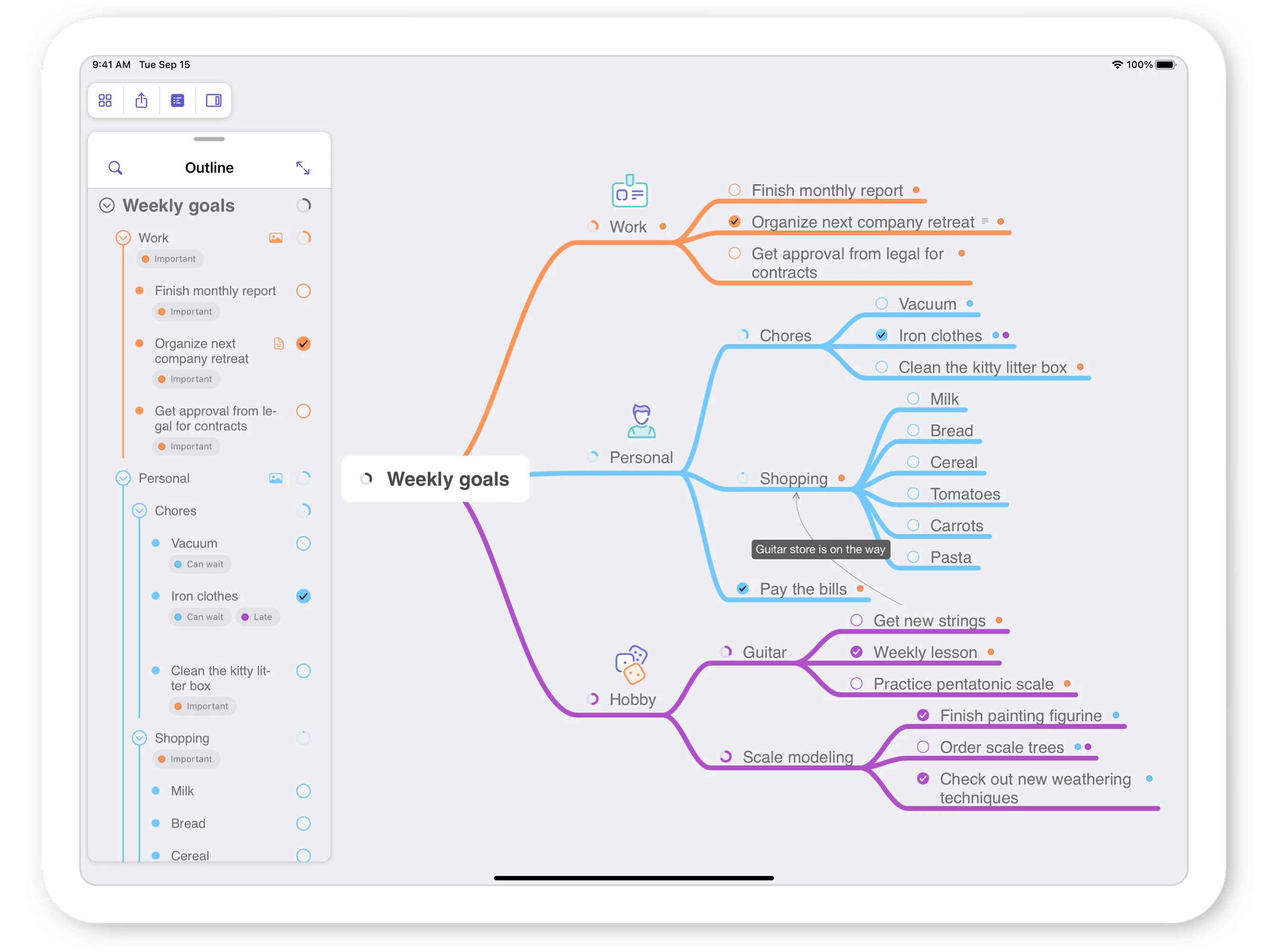The image size is (1279, 952).
Task: Uncheck Iron clothes task in outline
Action: tap(304, 596)
